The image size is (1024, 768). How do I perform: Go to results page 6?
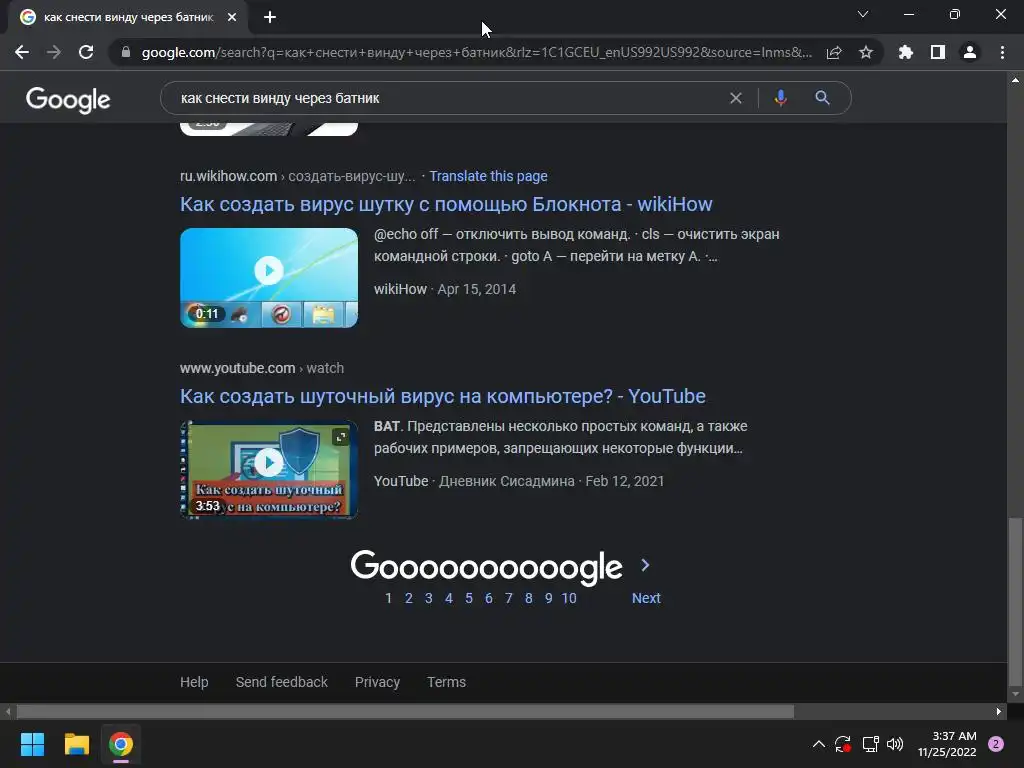click(x=488, y=598)
